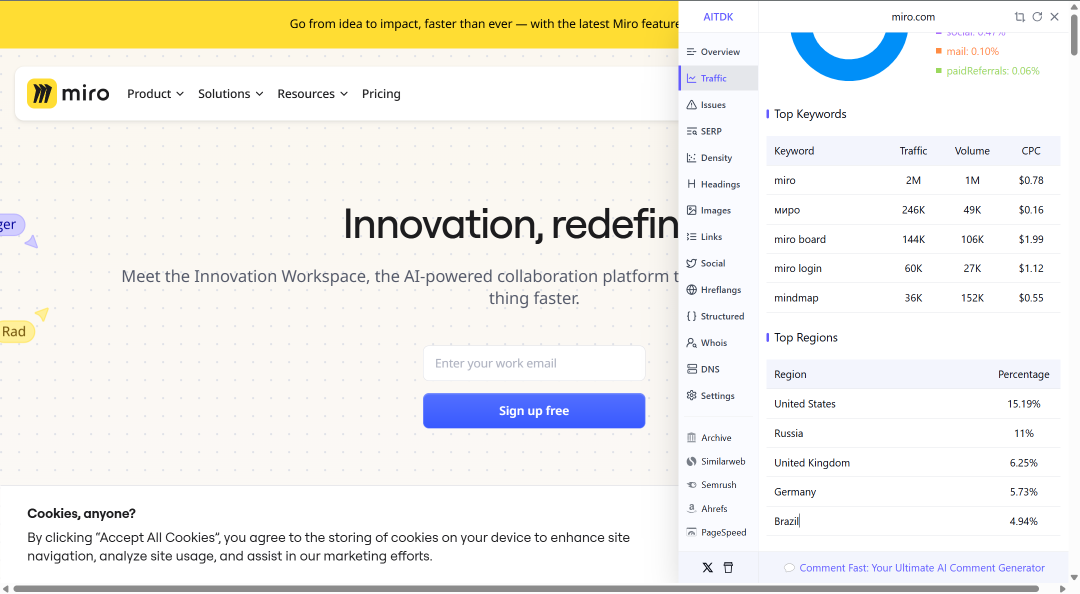The height and width of the screenshot is (594, 1080).
Task: Click the crop/screenshot icon in AITDK header
Action: (1019, 17)
